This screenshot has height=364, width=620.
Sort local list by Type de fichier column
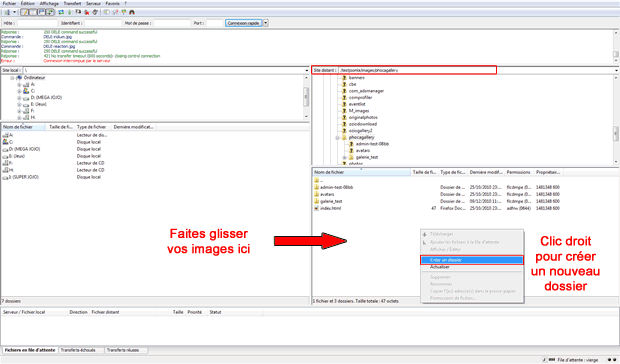(x=93, y=127)
